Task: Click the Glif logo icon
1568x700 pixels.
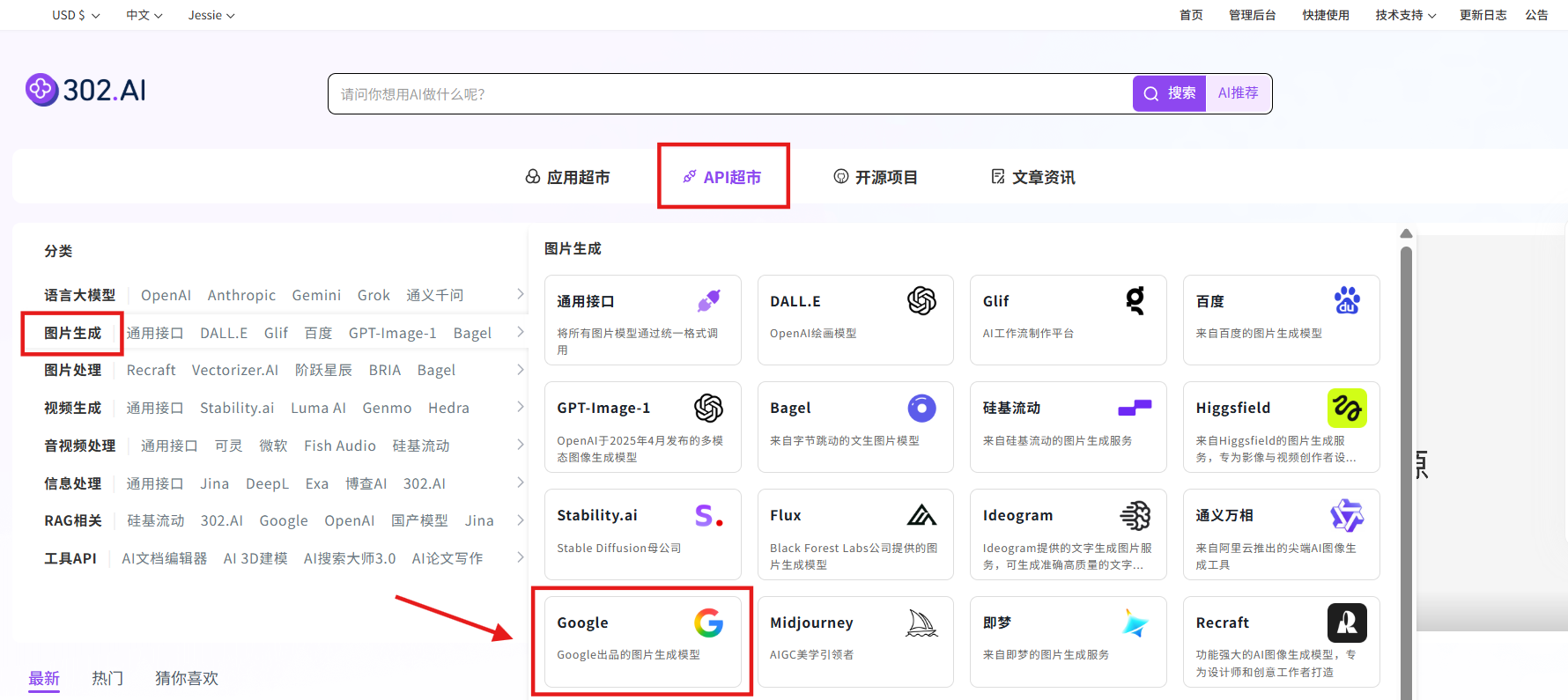Action: pos(1135,301)
